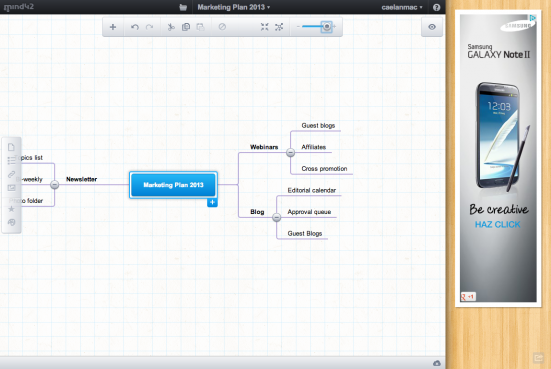Select the Approval queue node

[x=309, y=212]
